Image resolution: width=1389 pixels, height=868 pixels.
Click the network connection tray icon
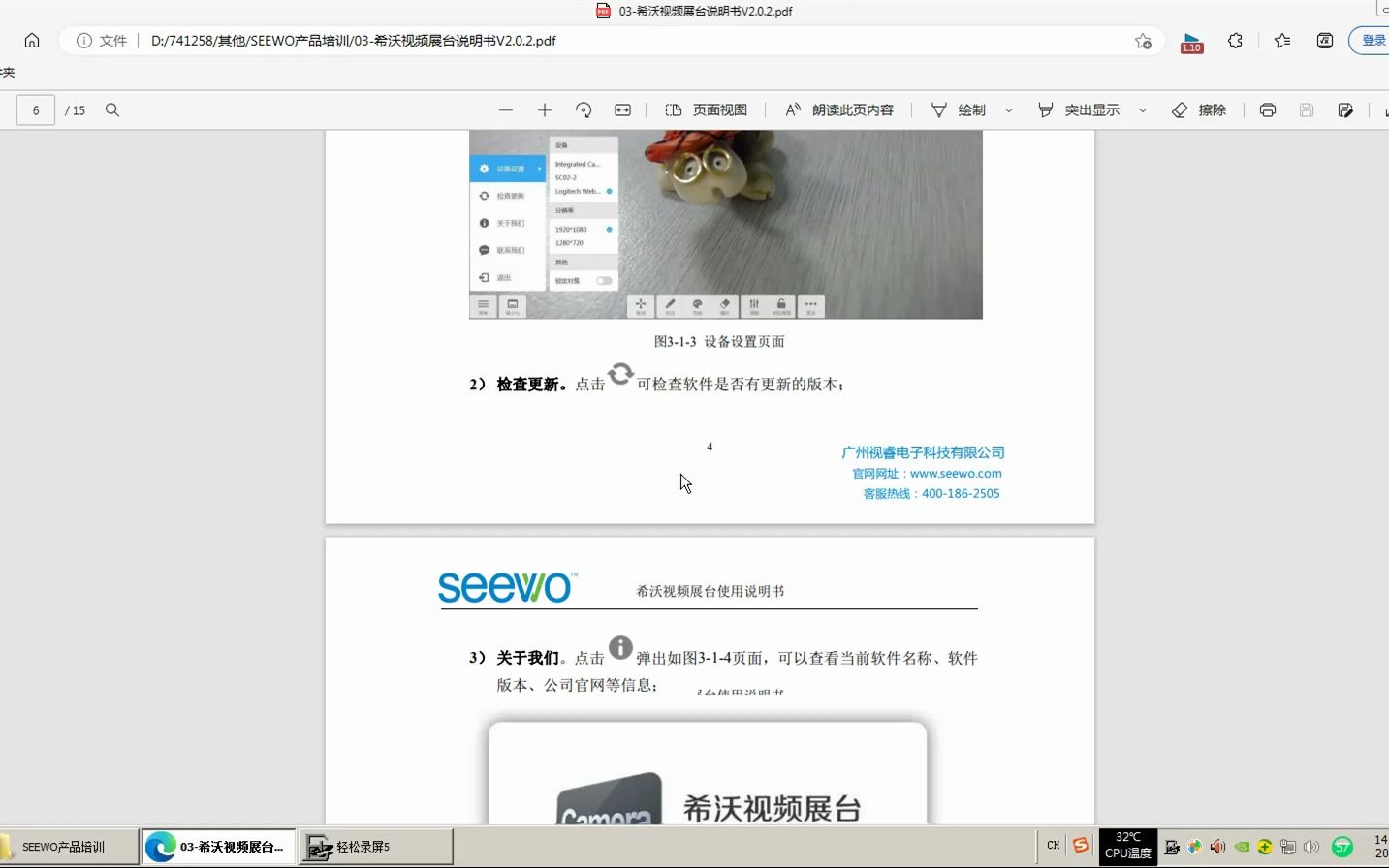pyautogui.click(x=1288, y=847)
